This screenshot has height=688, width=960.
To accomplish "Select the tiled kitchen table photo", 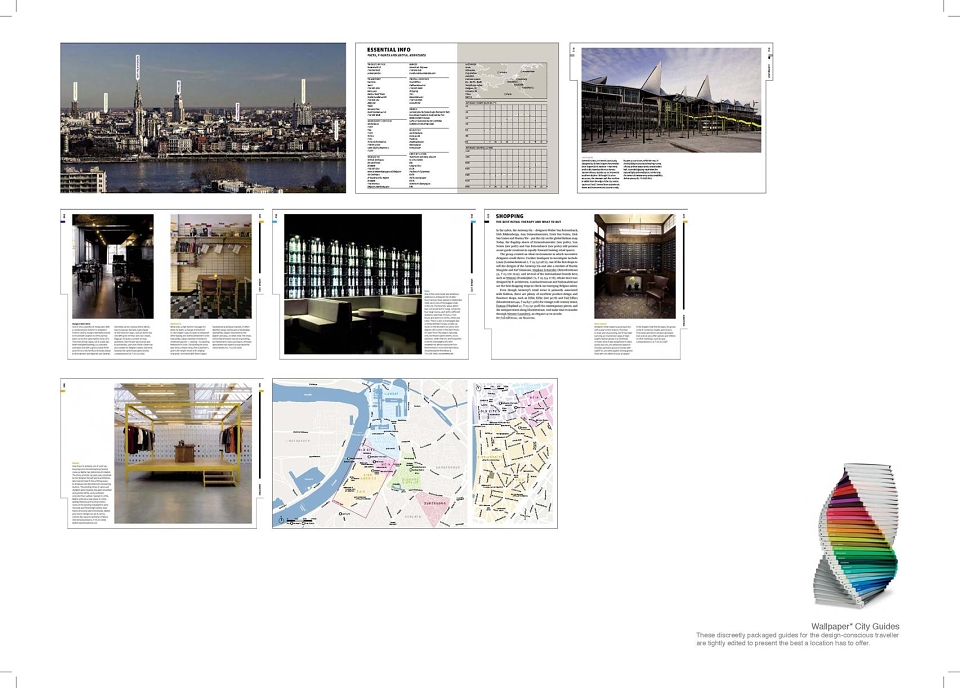I will 211,266.
